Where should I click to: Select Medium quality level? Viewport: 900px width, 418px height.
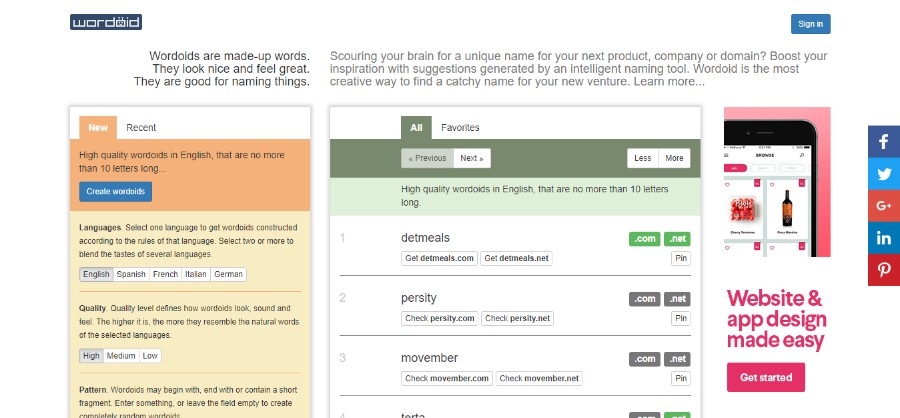(121, 356)
